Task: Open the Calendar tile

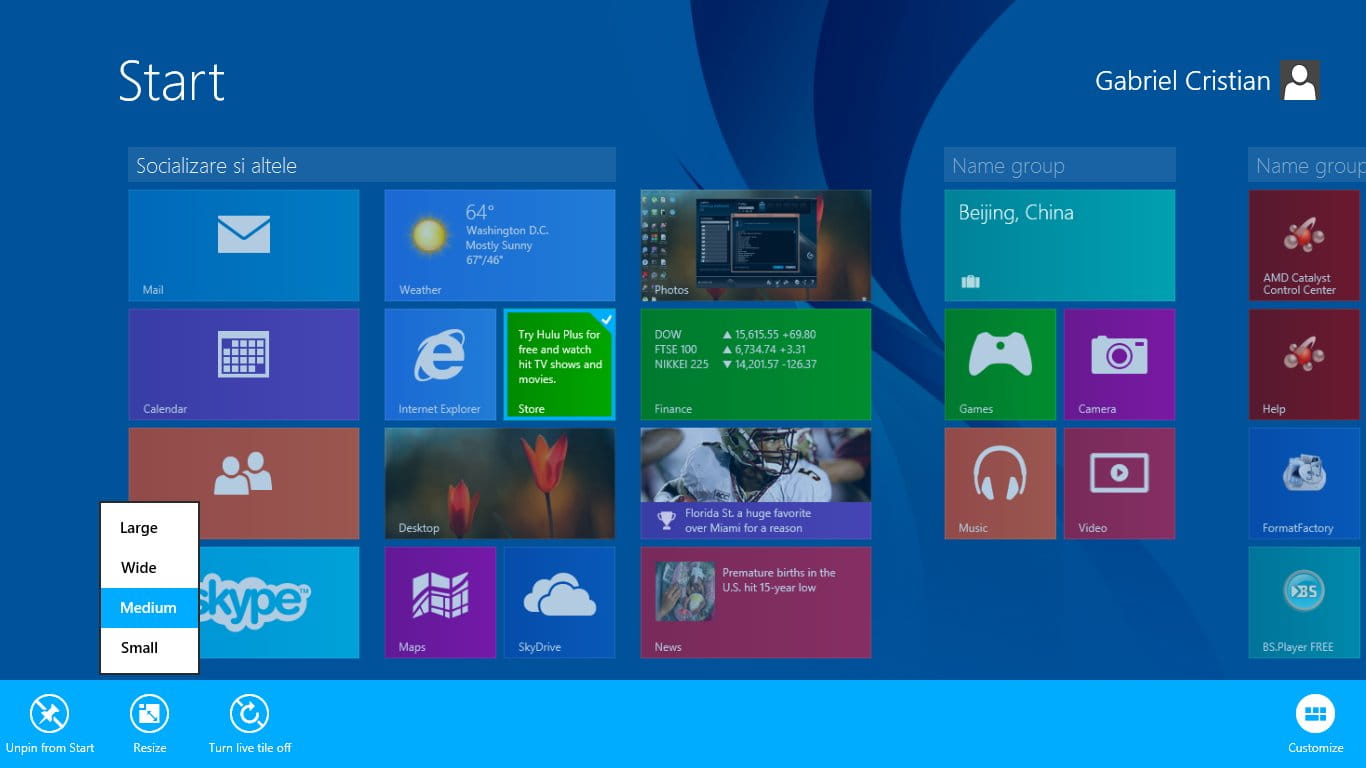Action: tap(244, 364)
